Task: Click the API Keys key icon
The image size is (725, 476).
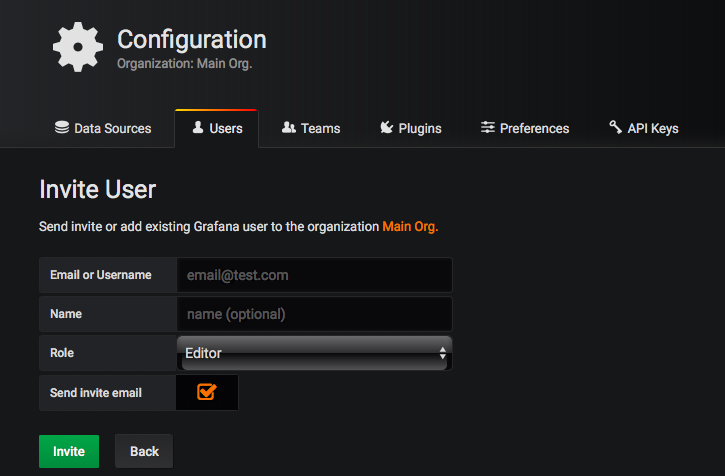Action: [615, 127]
